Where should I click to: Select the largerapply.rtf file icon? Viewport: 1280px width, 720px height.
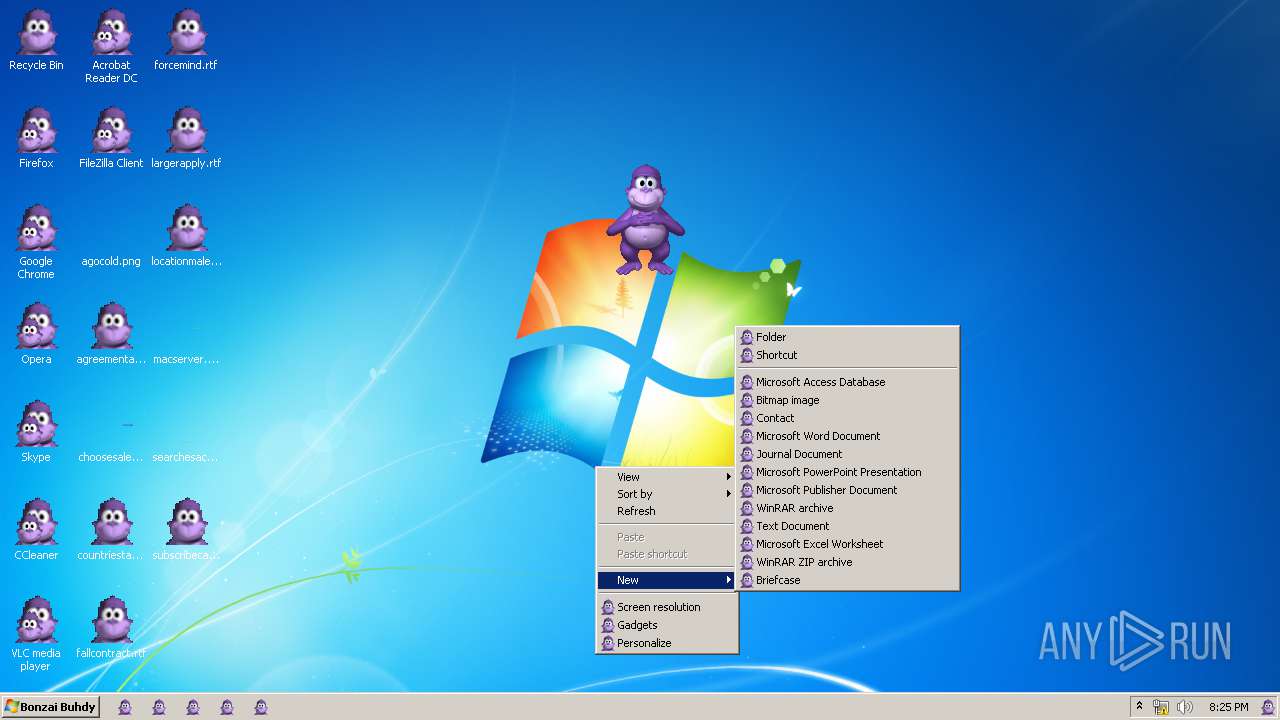186,138
